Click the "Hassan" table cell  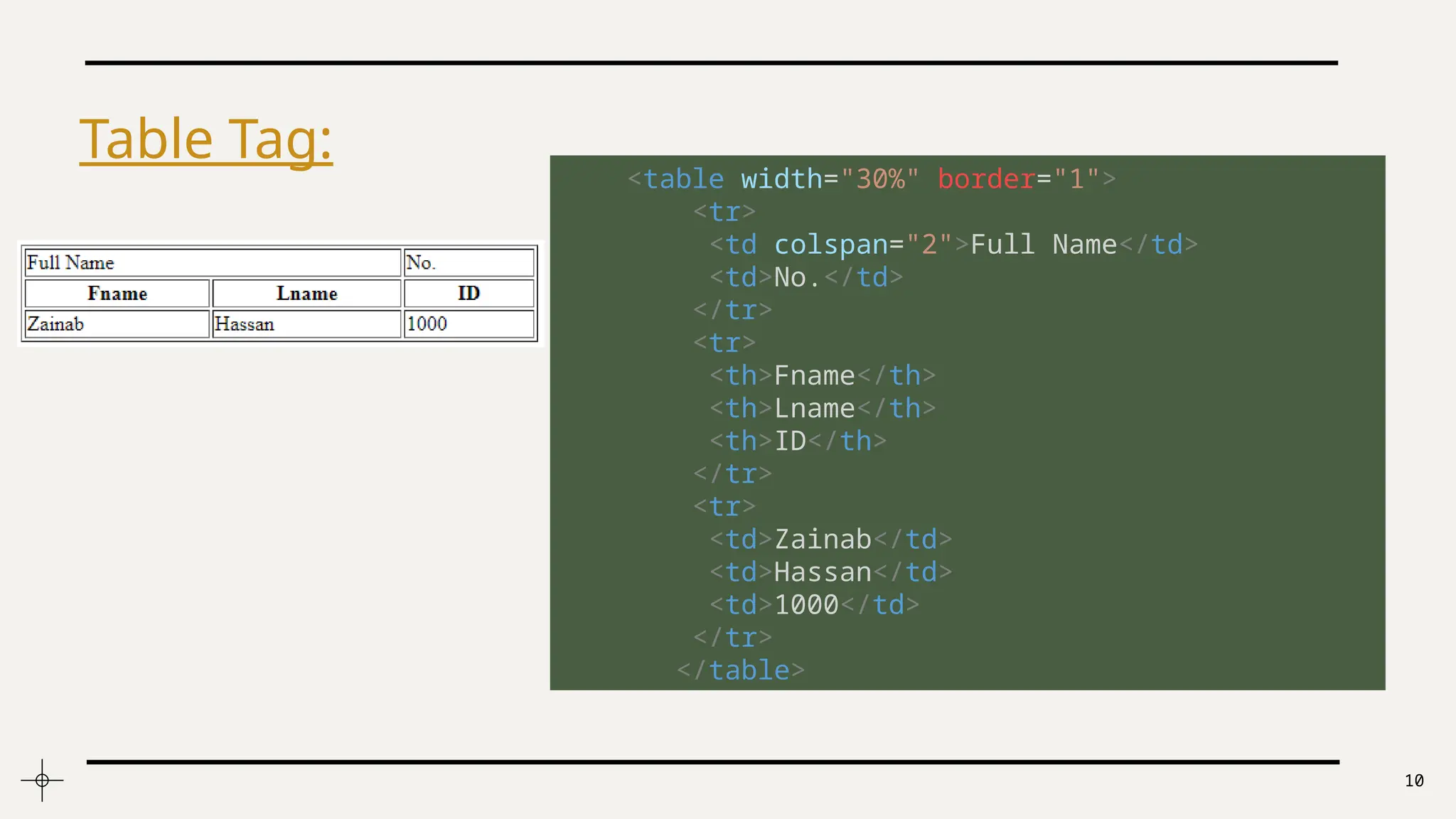[306, 324]
